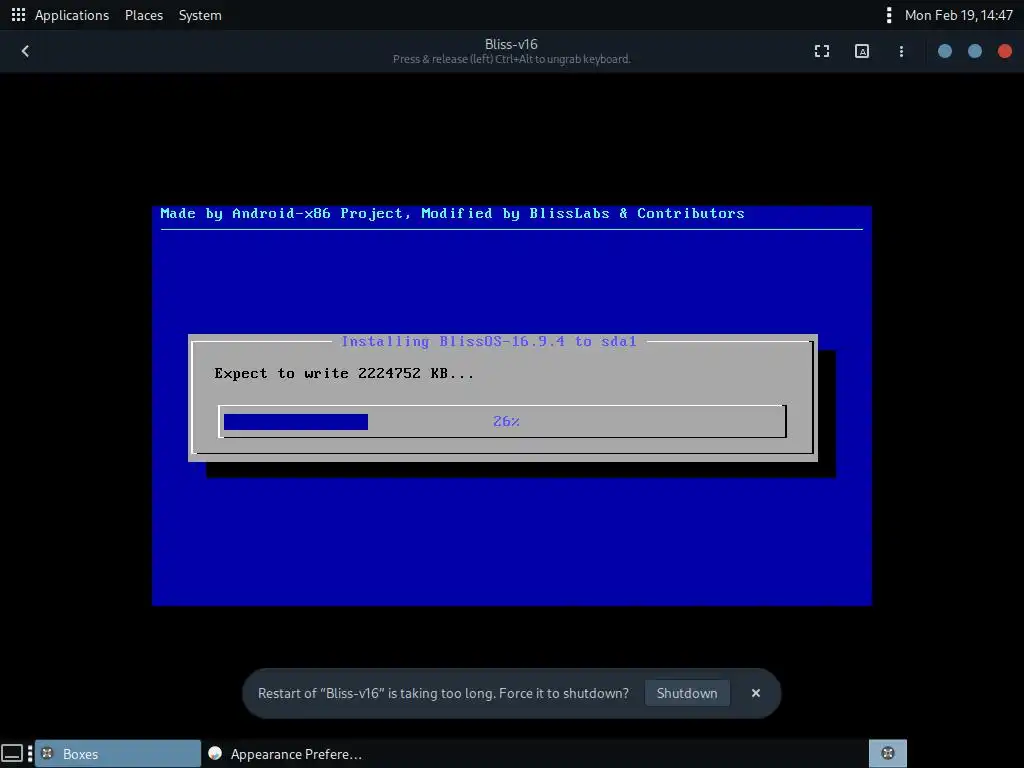
Task: Dismiss the restart taking too long notification
Action: point(756,693)
